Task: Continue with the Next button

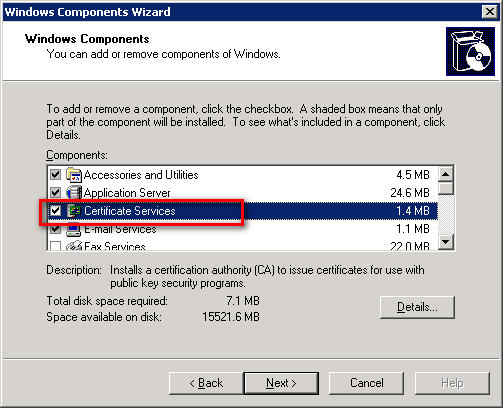Action: (x=281, y=383)
